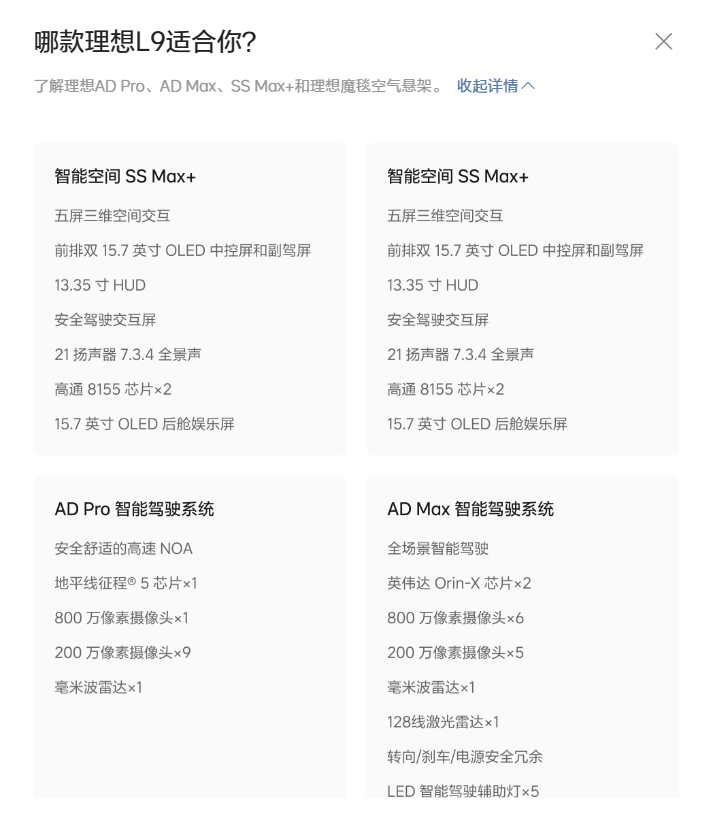The width and height of the screenshot is (708, 826).
Task: Click 英伟达 Orin-X 芯片×2 line
Action: pos(459,583)
